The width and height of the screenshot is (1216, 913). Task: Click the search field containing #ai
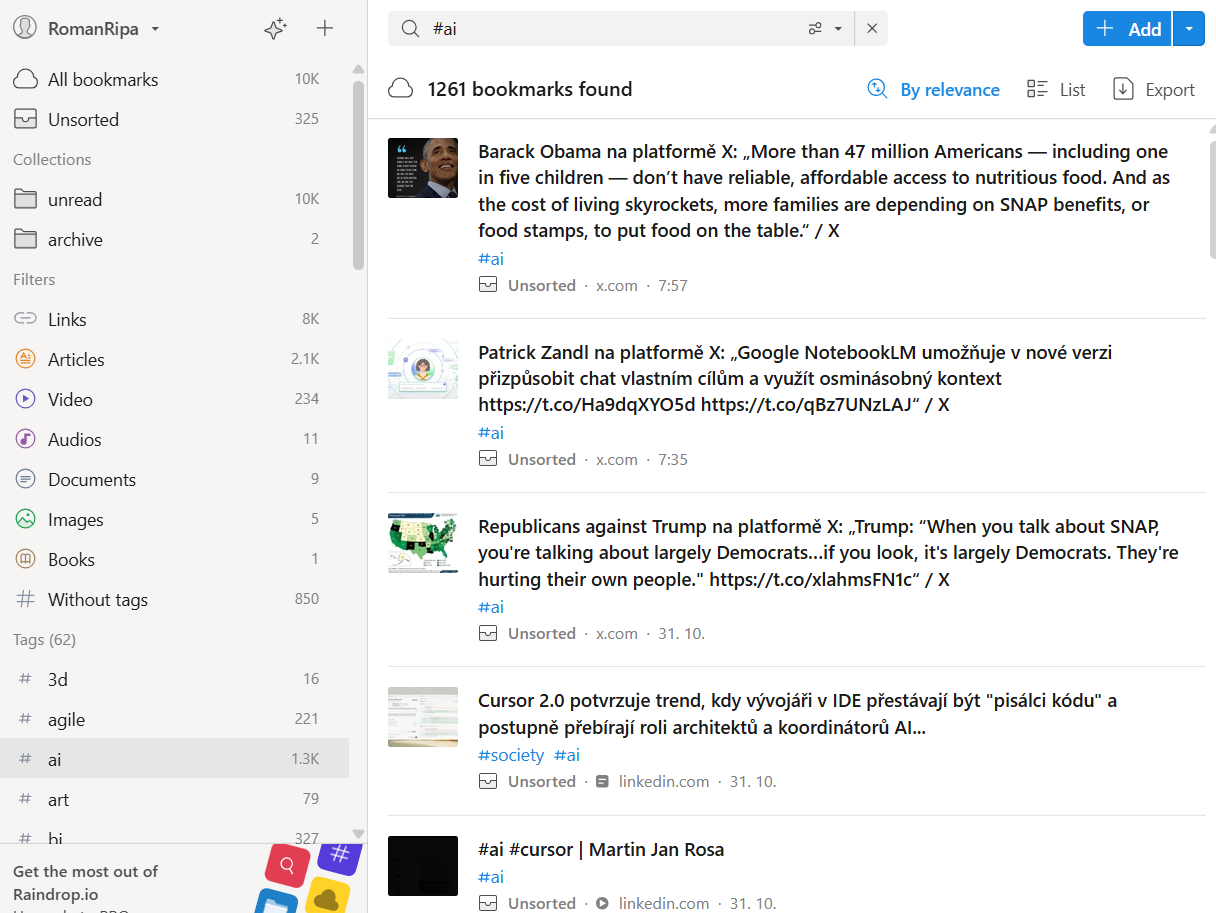click(x=612, y=29)
